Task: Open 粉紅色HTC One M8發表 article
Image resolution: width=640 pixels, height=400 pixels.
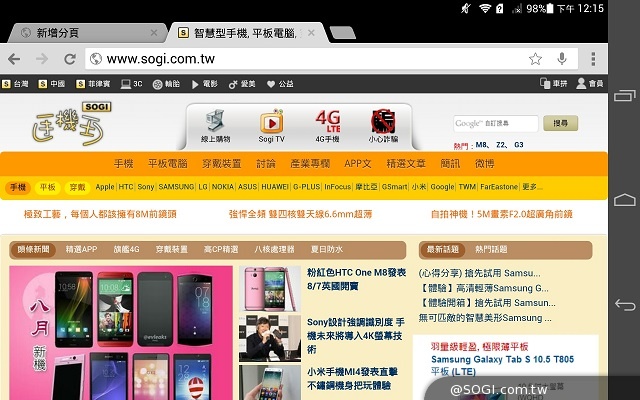Action: (x=356, y=279)
